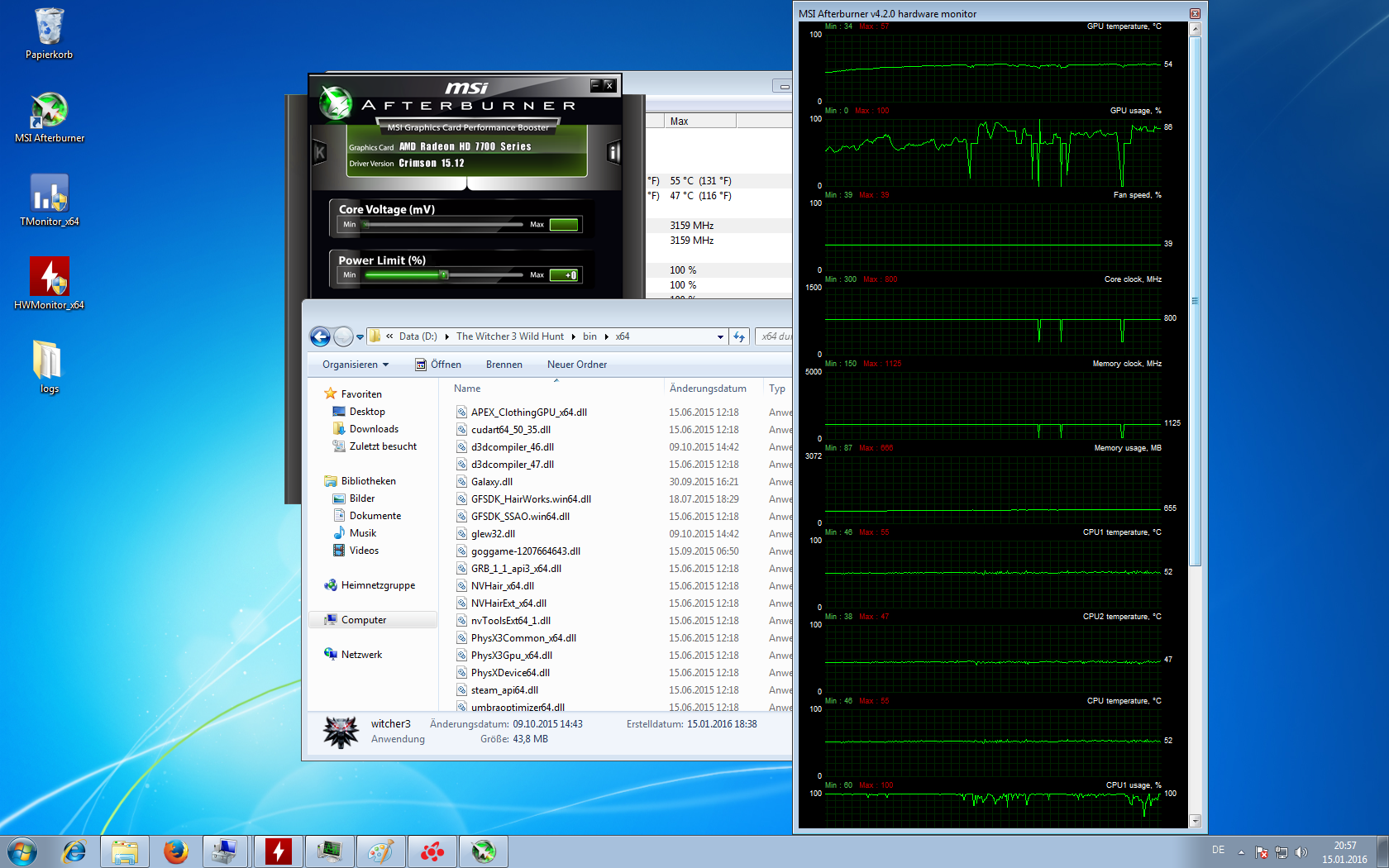This screenshot has width=1389, height=868.
Task: Select Computer in the navigation pane
Action: (372, 620)
